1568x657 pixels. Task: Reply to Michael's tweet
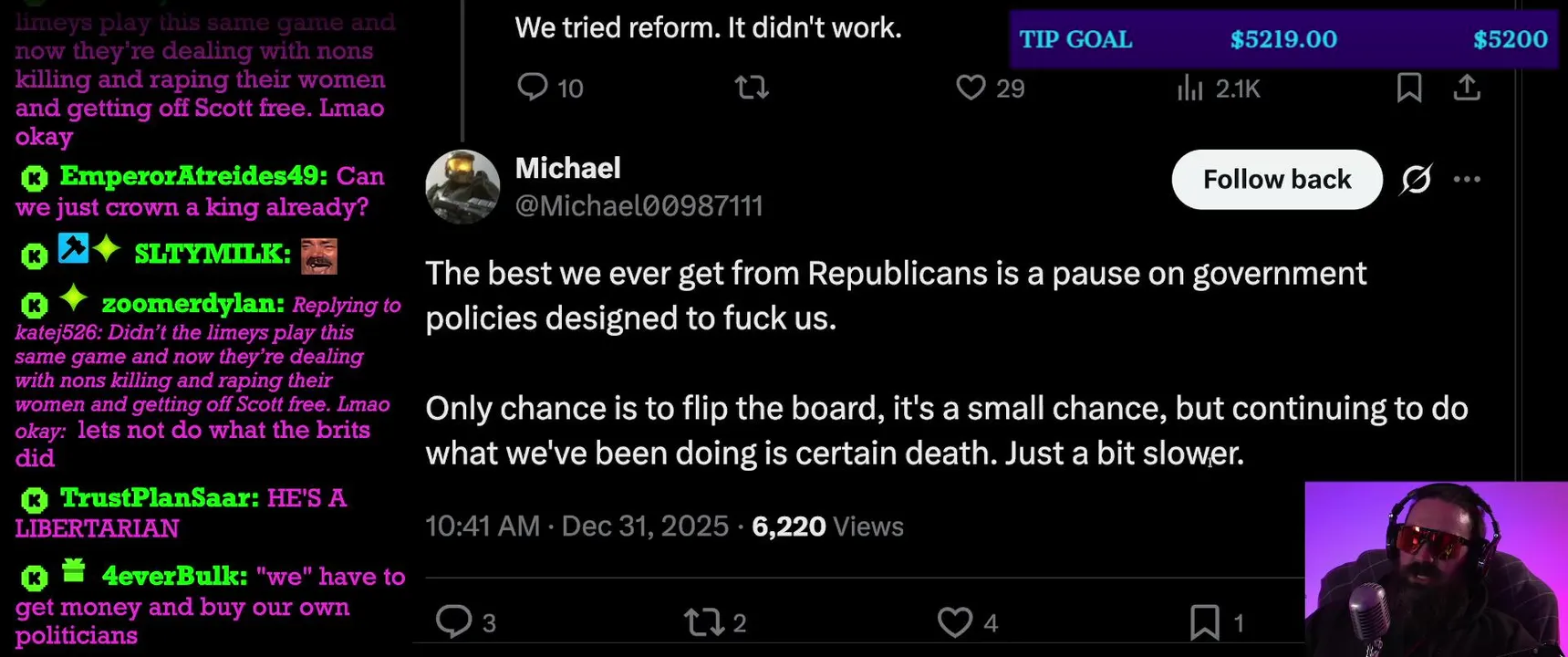tap(453, 621)
